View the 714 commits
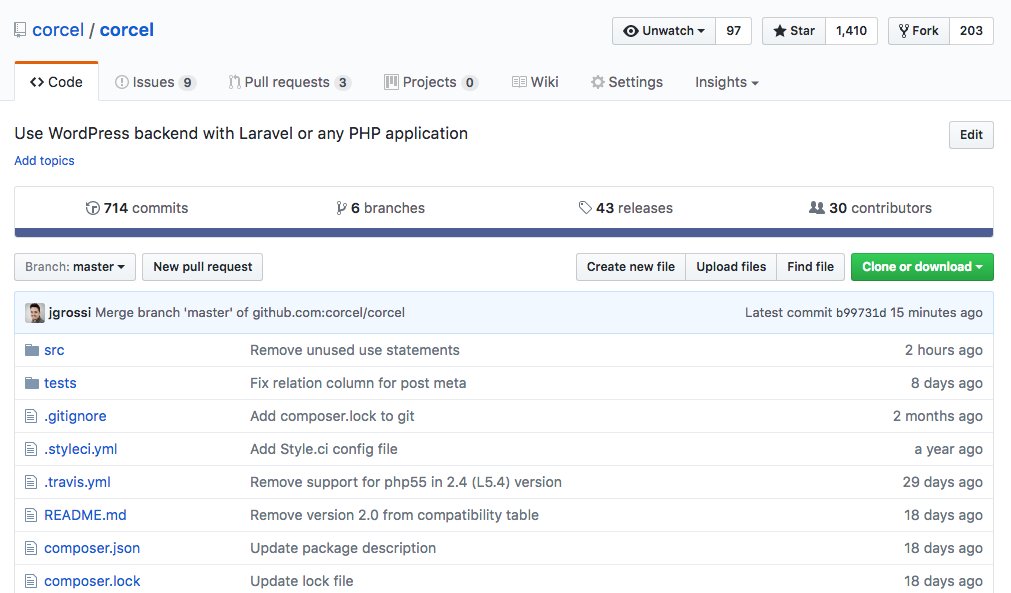 (137, 208)
